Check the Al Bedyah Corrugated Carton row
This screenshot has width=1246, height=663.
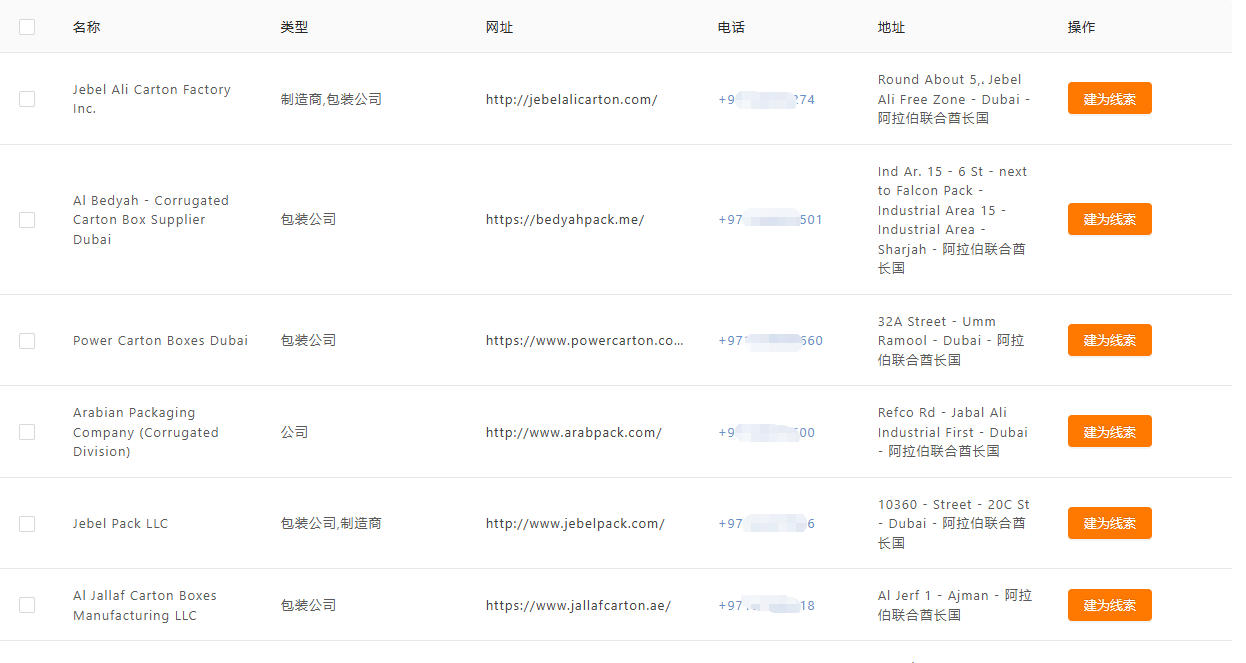pyautogui.click(x=27, y=220)
